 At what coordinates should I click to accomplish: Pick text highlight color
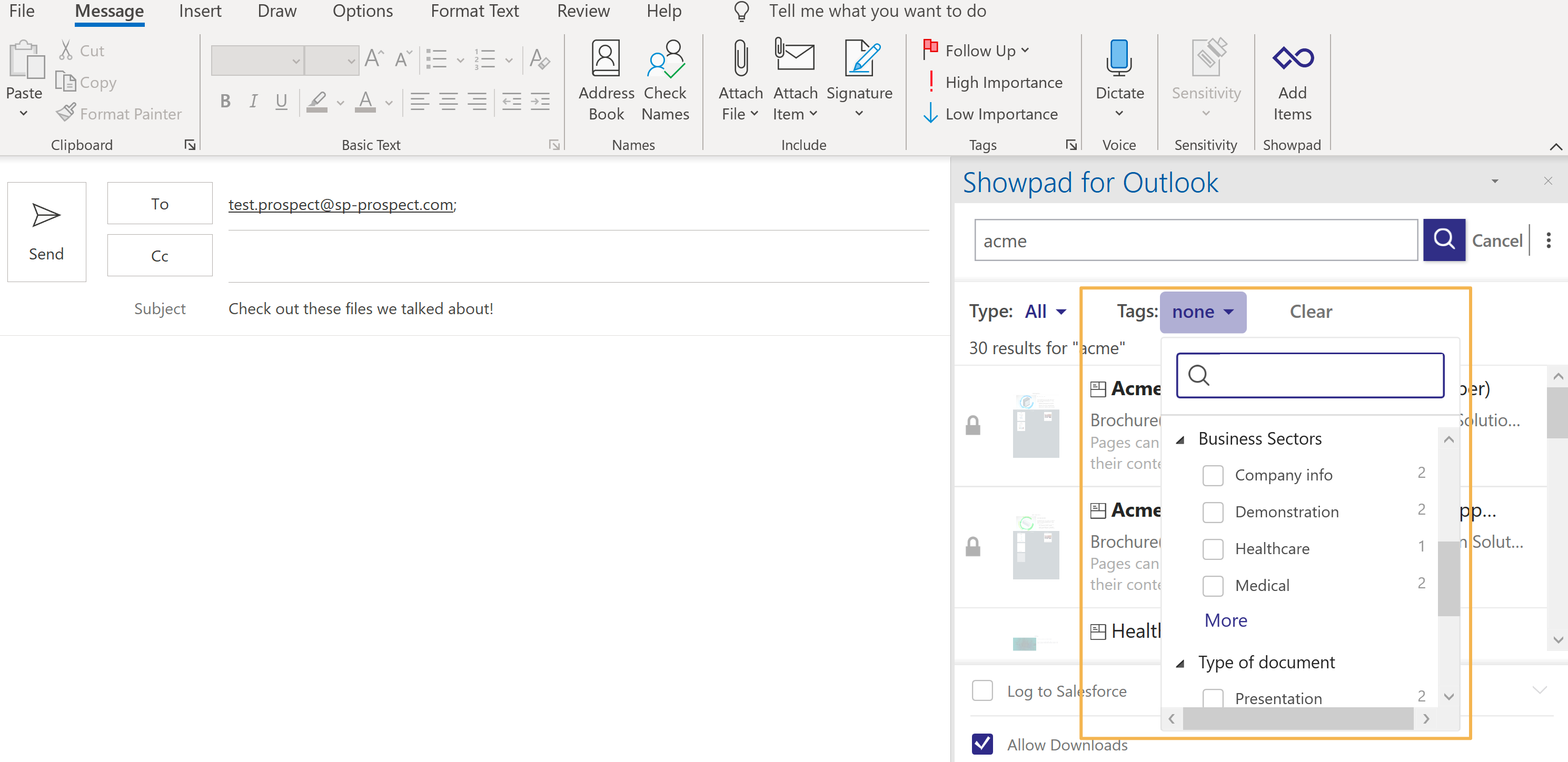(317, 102)
